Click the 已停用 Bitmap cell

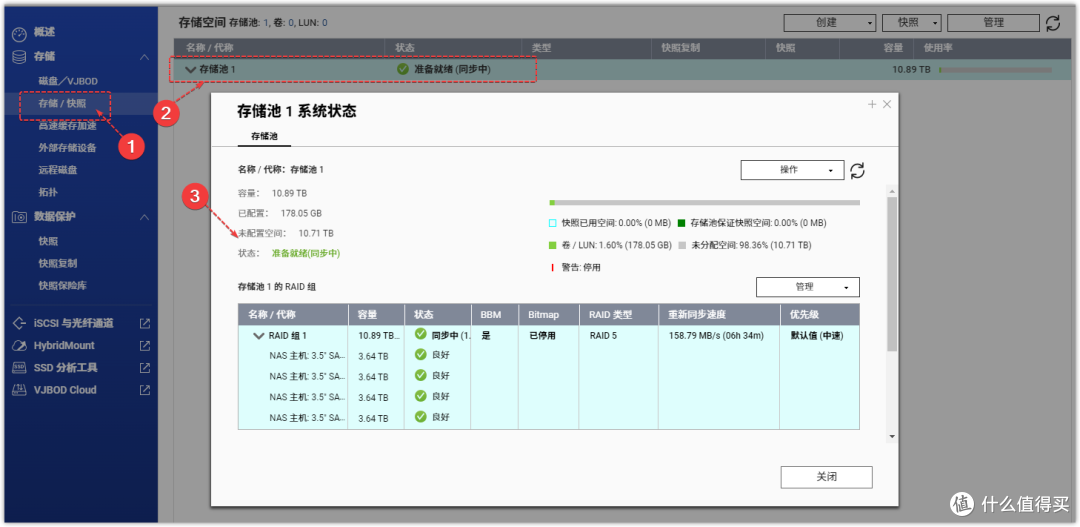click(541, 336)
